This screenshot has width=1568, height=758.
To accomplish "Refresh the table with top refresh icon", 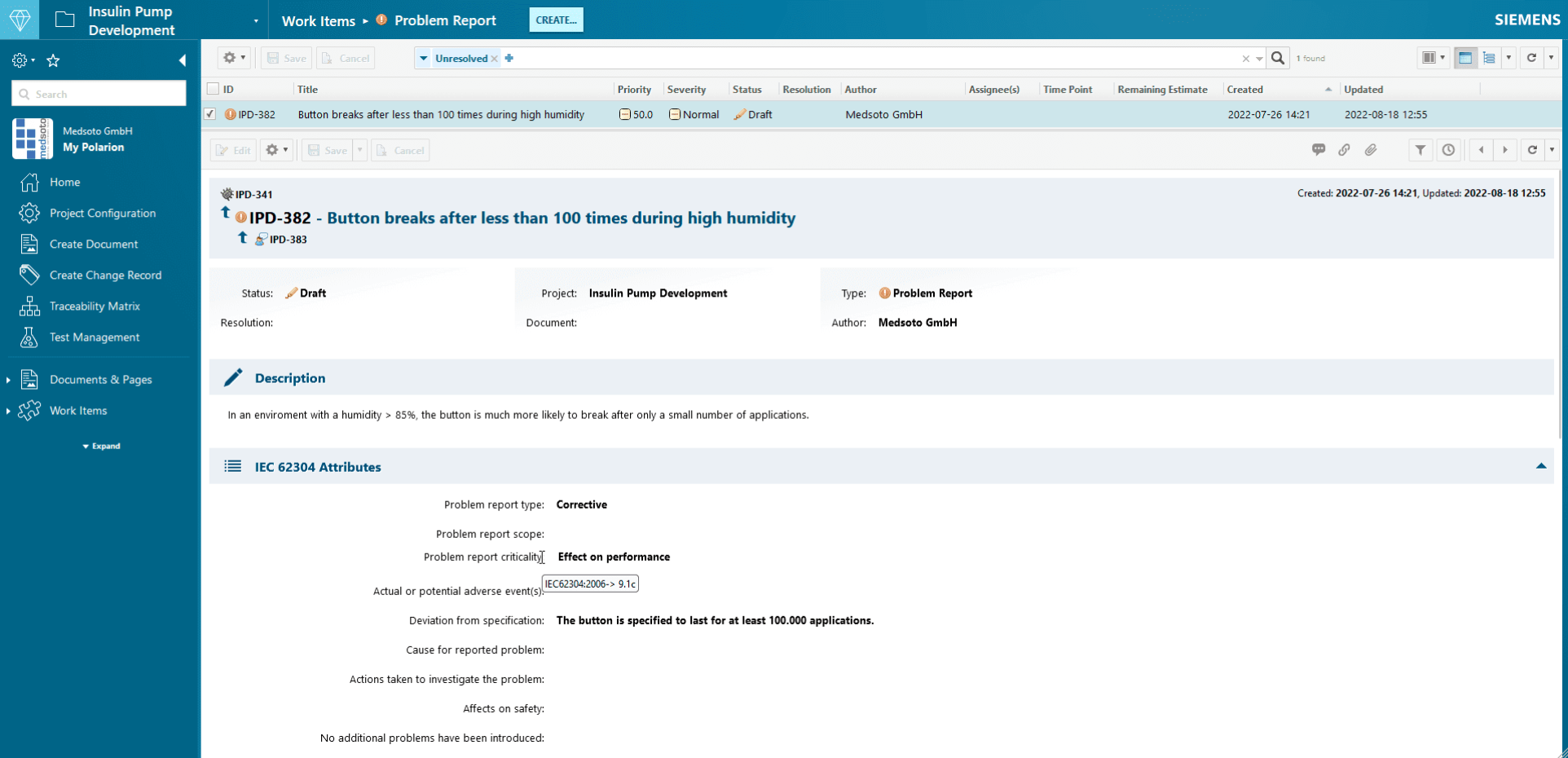I will 1531,58.
